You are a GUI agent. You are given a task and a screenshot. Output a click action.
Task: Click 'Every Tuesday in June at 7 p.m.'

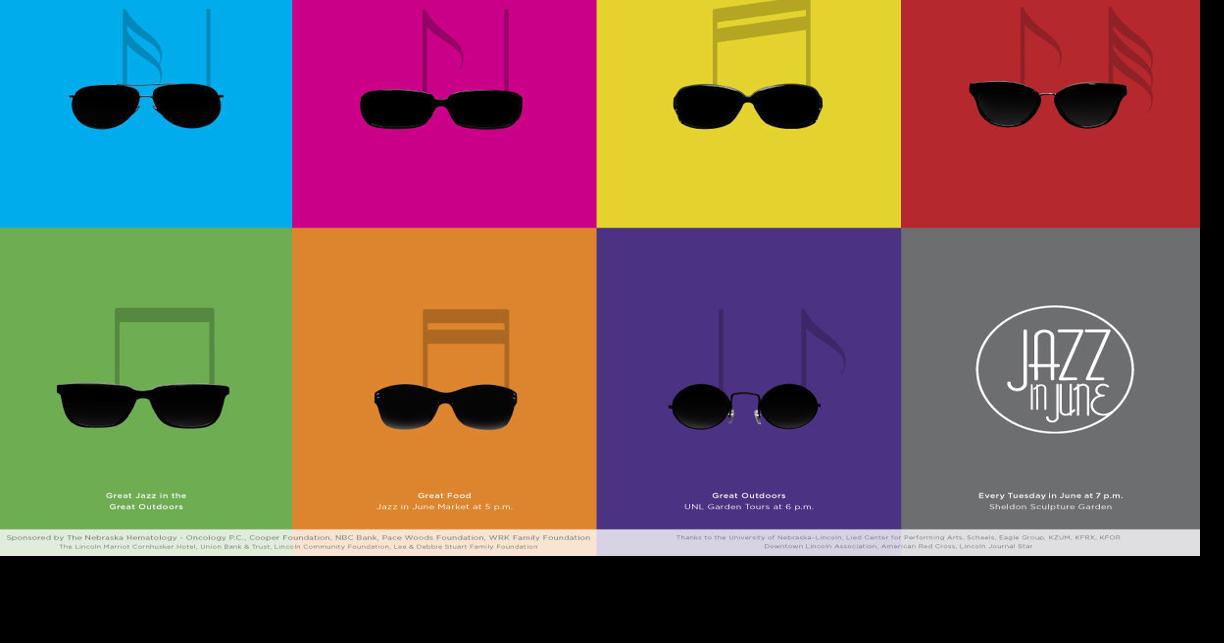pos(1050,496)
